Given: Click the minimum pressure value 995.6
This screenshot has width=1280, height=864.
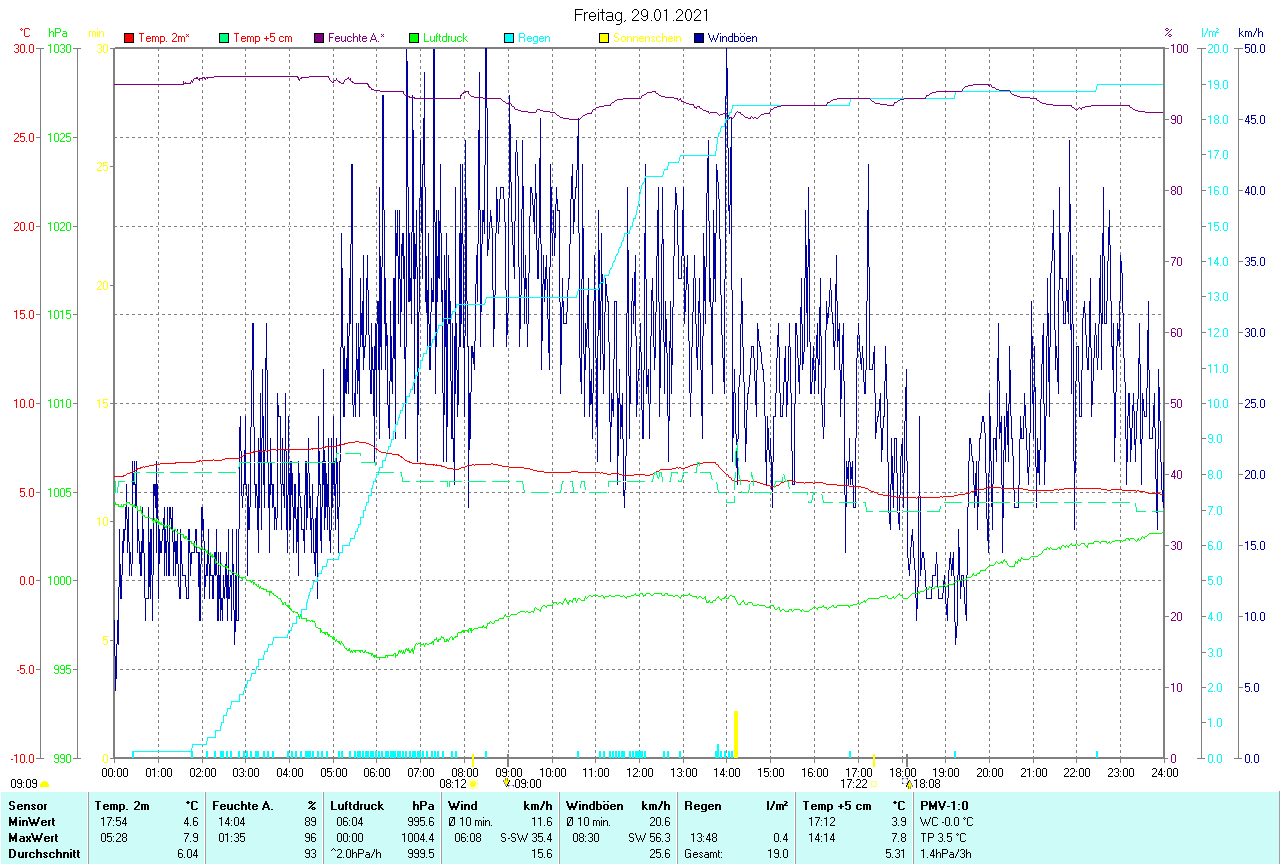Looking at the screenshot, I should (x=421, y=822).
